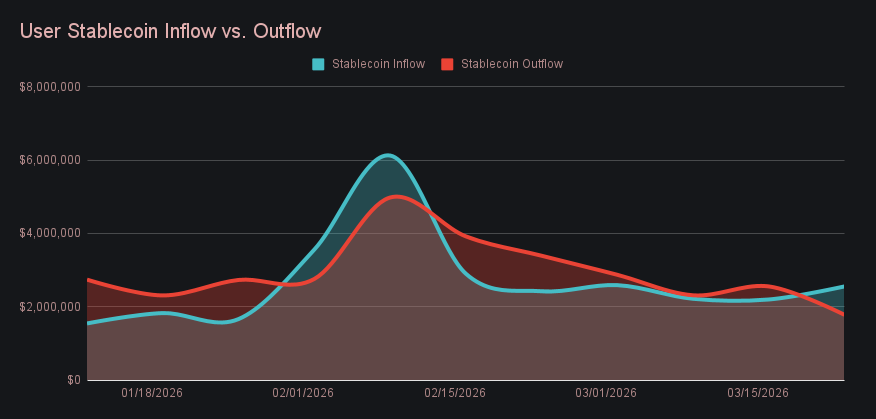876x419 pixels.
Task: Click the peak of the teal inflow line
Action: 388,155
